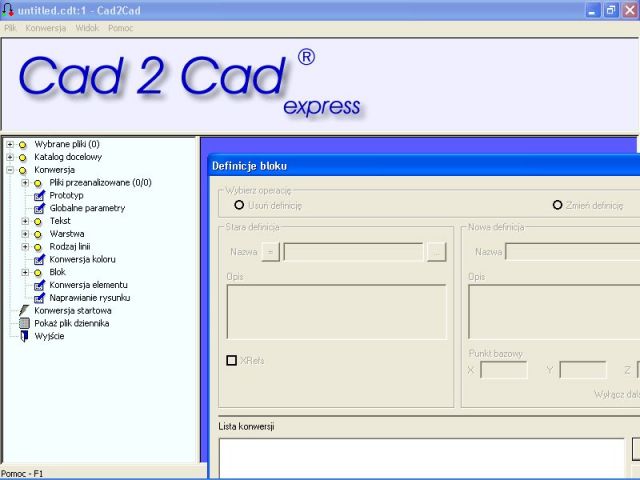Collapse the Konwersja tree node
This screenshot has height=480, width=640.
click(10, 170)
